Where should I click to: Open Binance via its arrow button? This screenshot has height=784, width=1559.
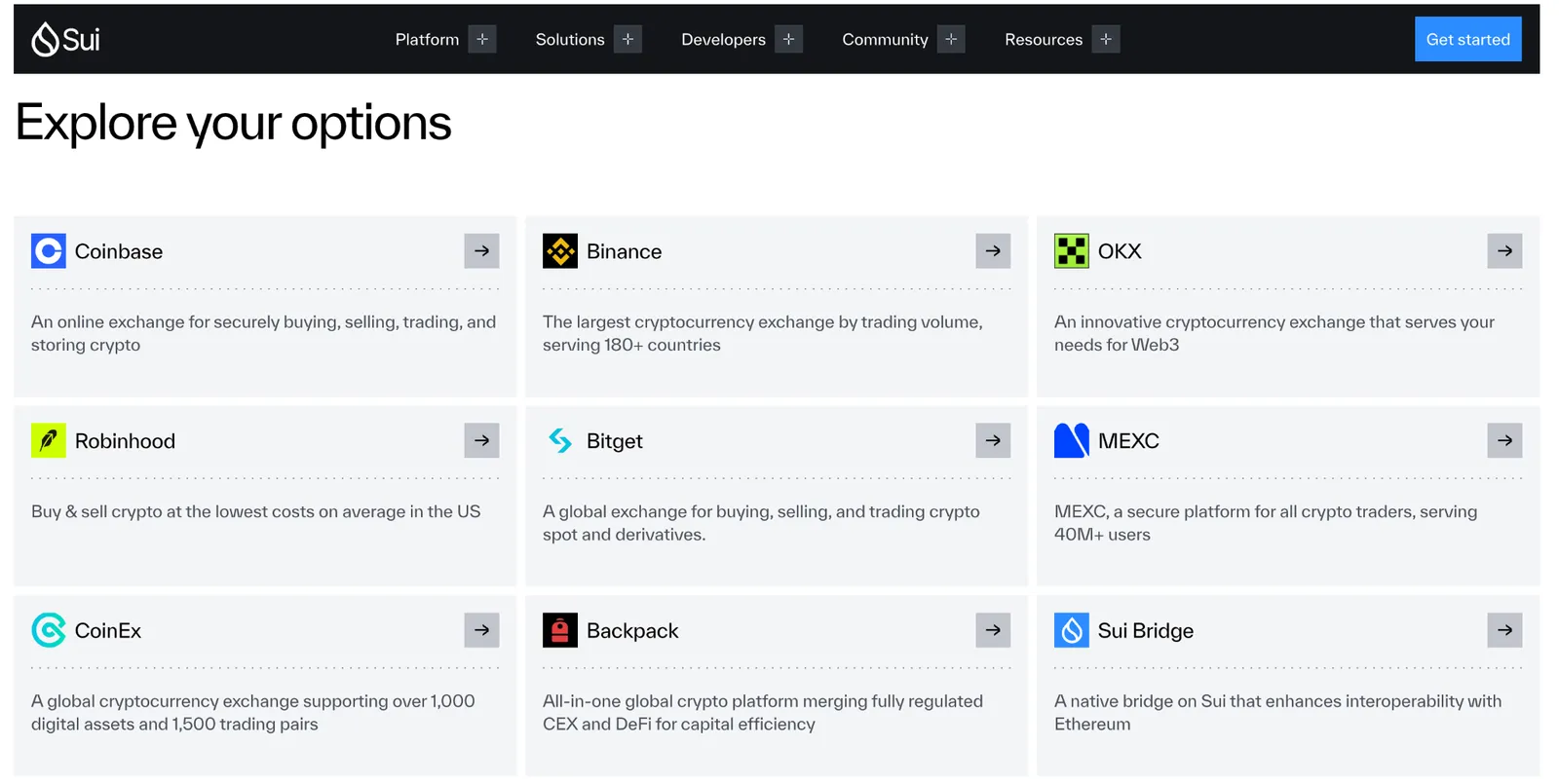coord(993,251)
